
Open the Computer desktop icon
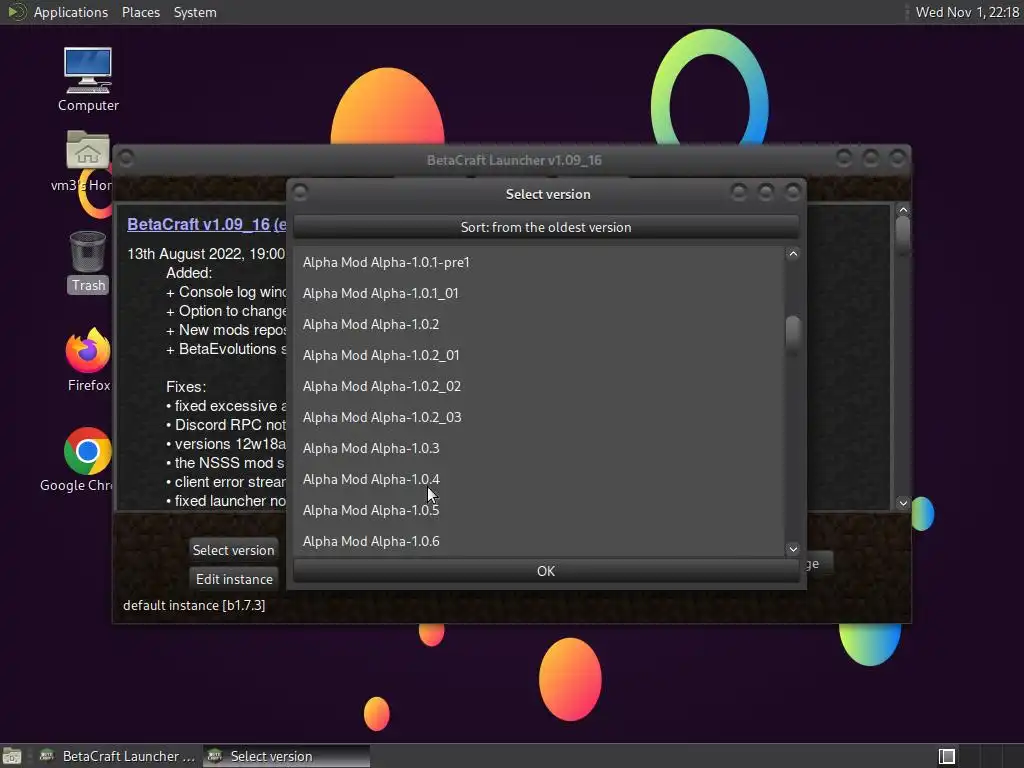click(x=88, y=79)
